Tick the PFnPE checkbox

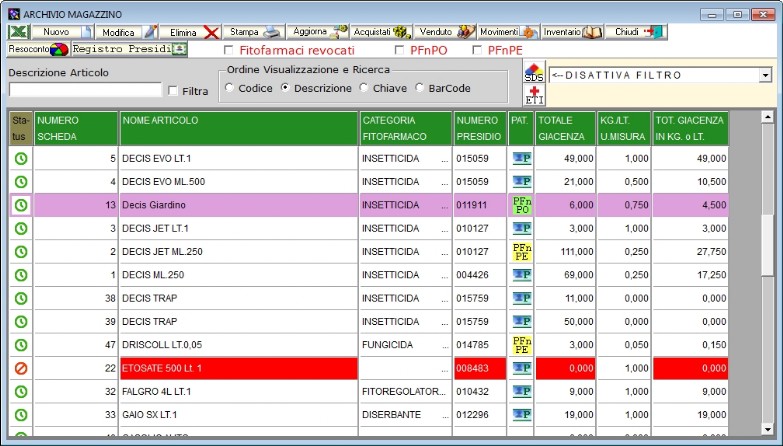click(477, 50)
